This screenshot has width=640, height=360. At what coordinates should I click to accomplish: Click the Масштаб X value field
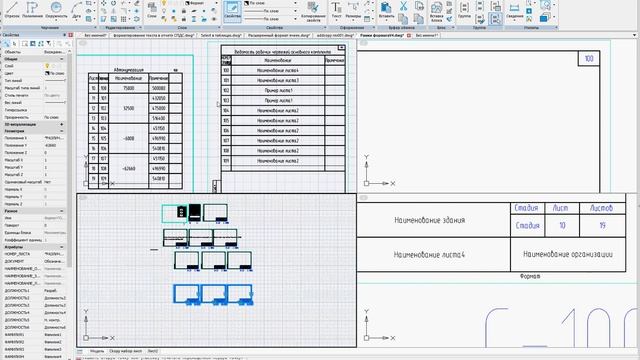coord(54,160)
